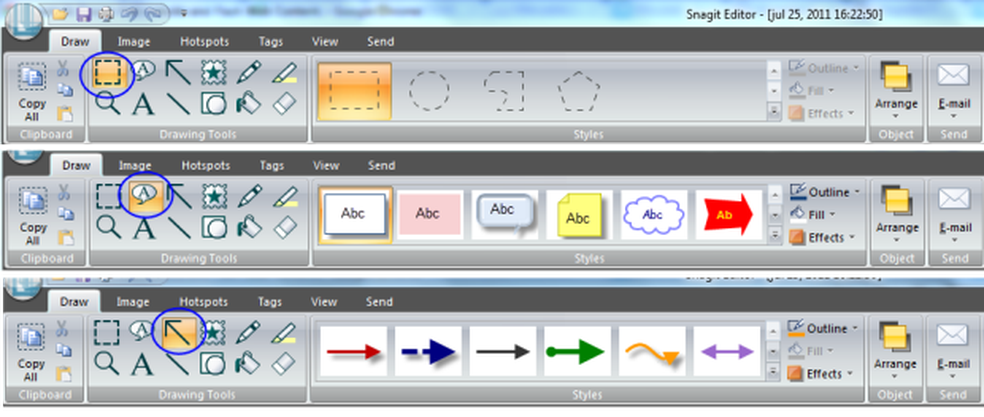Click Print icon in quick access toolbar
The height and width of the screenshot is (417, 984).
pos(107,13)
